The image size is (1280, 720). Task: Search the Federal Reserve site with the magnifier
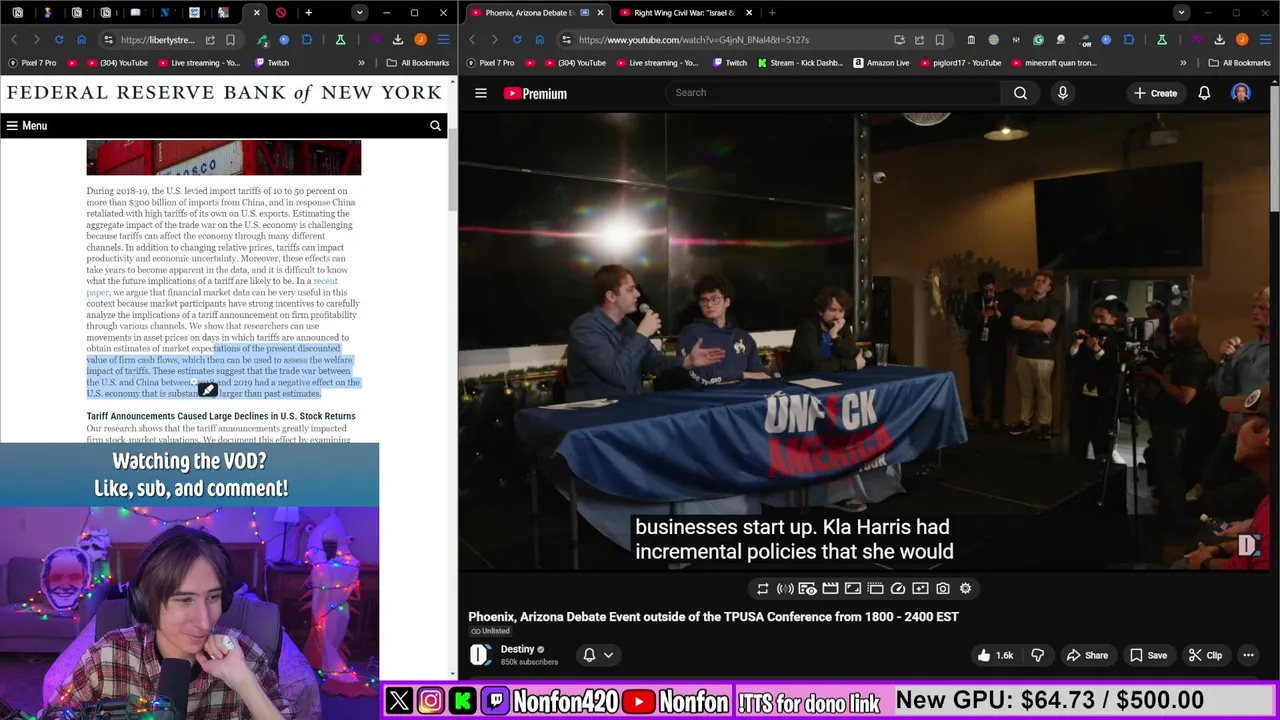pos(435,126)
